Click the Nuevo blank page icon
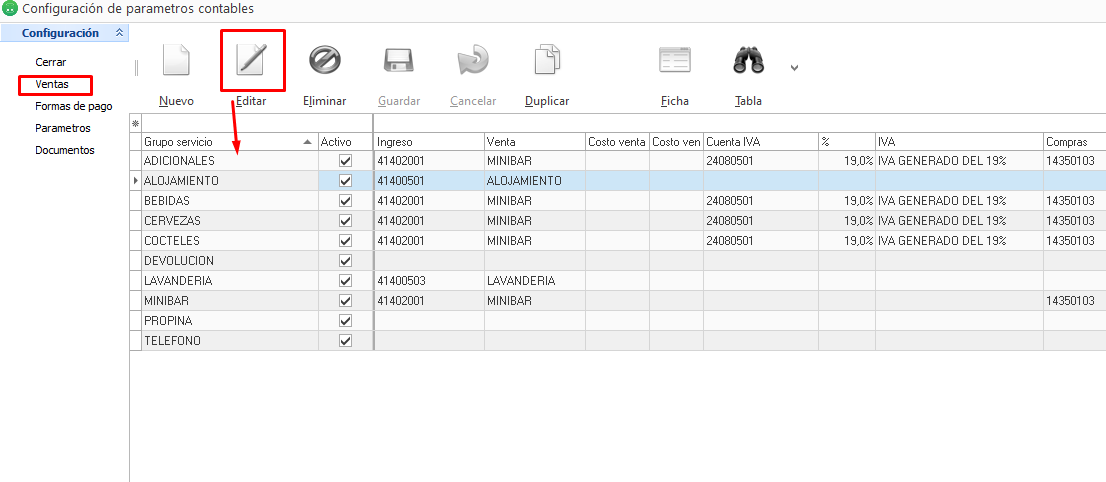Screen dimensions: 1106x482 pyautogui.click(x=176, y=60)
